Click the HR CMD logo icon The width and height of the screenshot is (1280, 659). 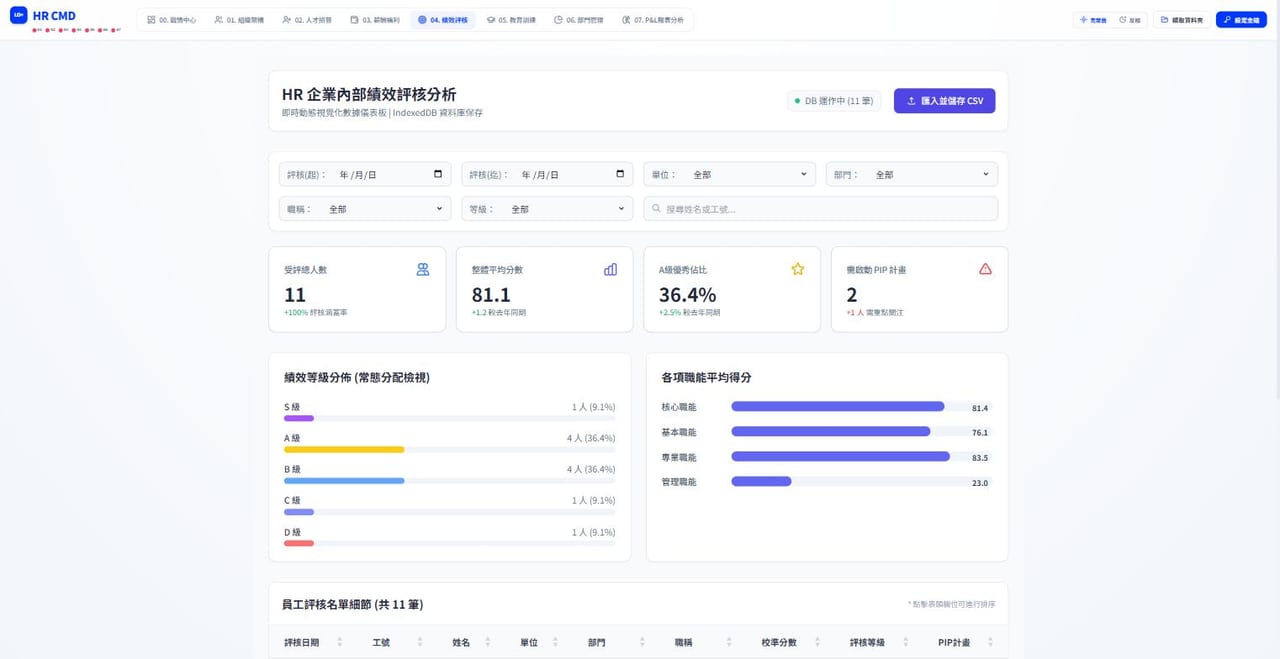pyautogui.click(x=18, y=16)
